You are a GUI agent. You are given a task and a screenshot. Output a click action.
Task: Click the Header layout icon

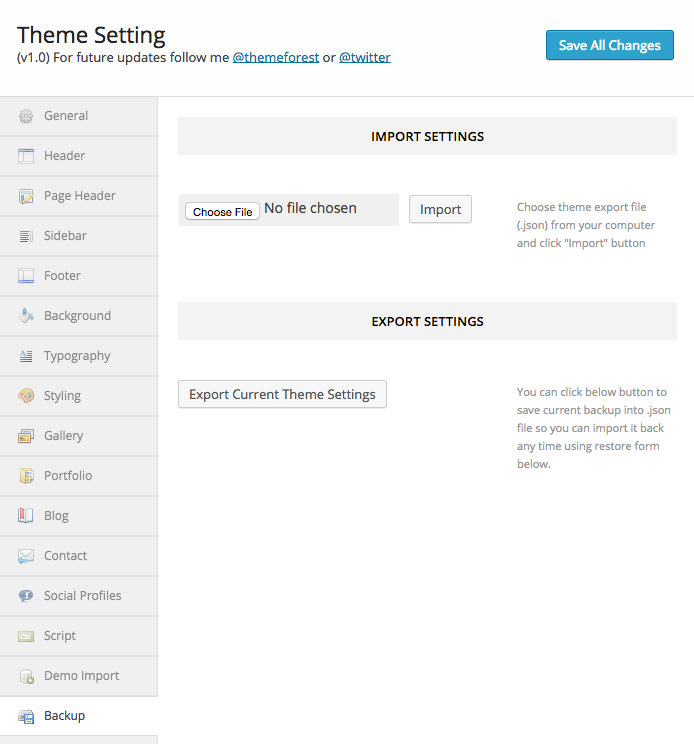tap(26, 156)
